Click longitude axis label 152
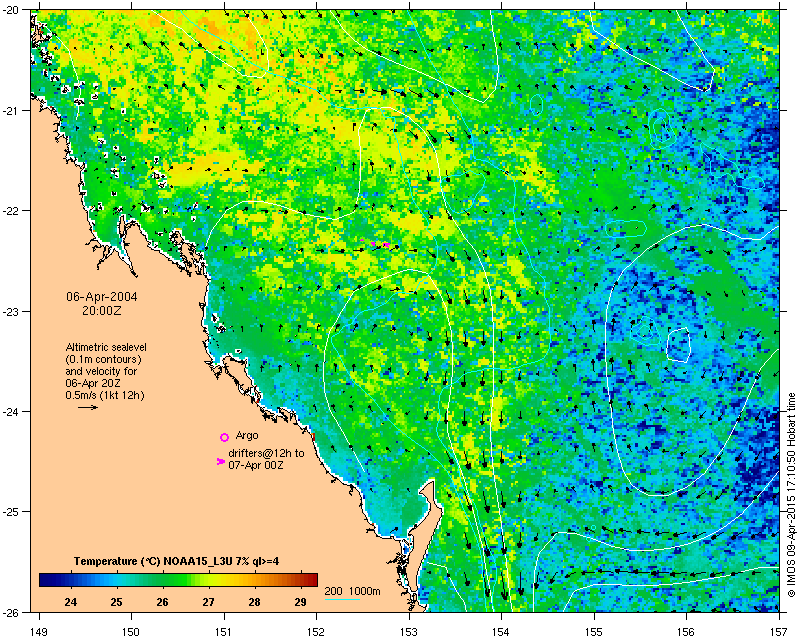 pos(316,631)
